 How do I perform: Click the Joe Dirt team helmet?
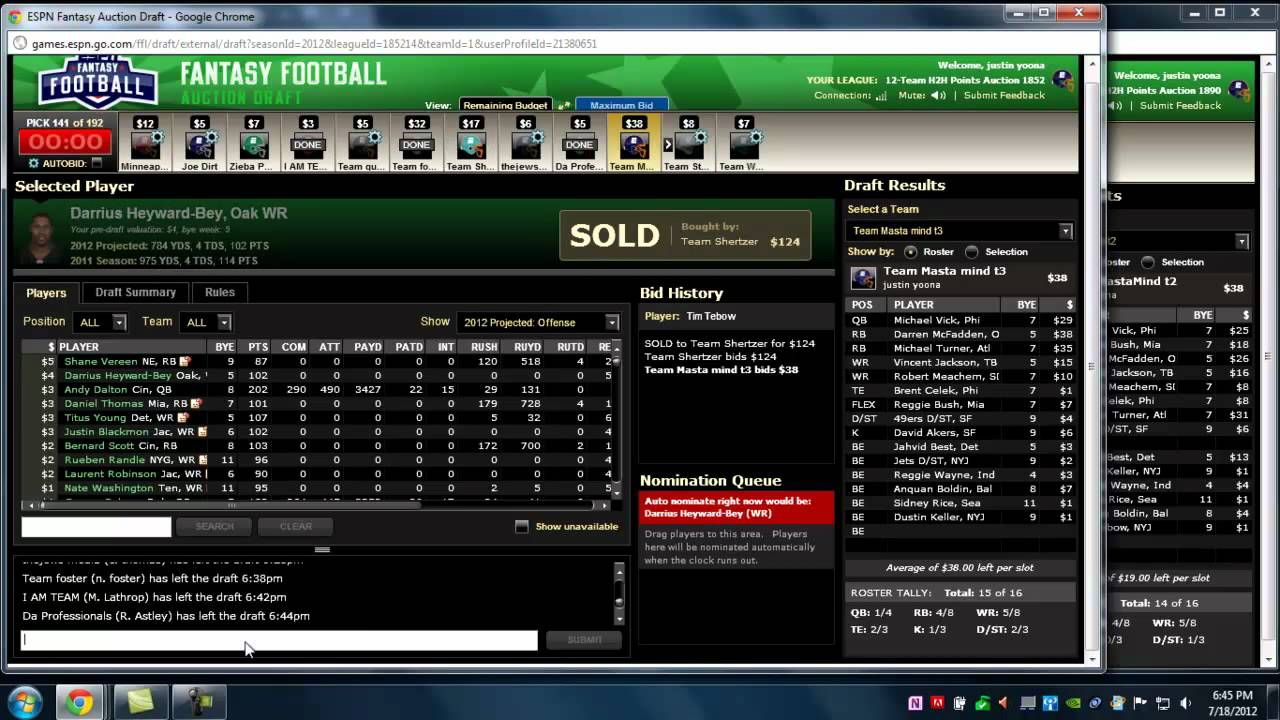(x=199, y=146)
